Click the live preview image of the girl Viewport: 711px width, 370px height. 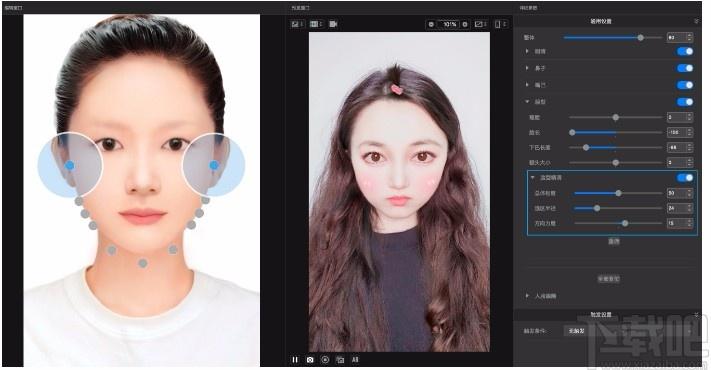tap(399, 192)
